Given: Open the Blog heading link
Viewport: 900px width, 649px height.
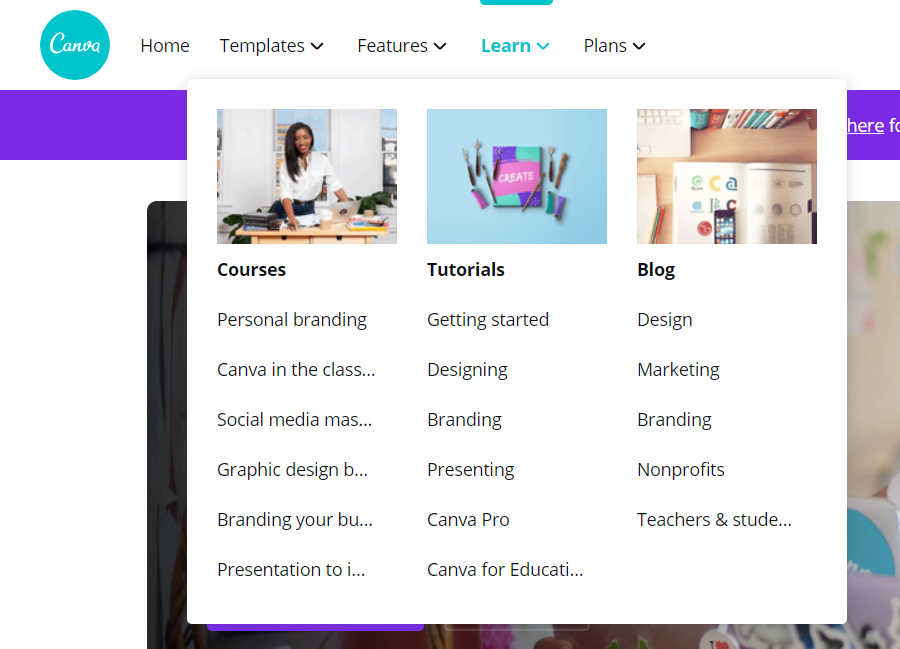Looking at the screenshot, I should [656, 270].
